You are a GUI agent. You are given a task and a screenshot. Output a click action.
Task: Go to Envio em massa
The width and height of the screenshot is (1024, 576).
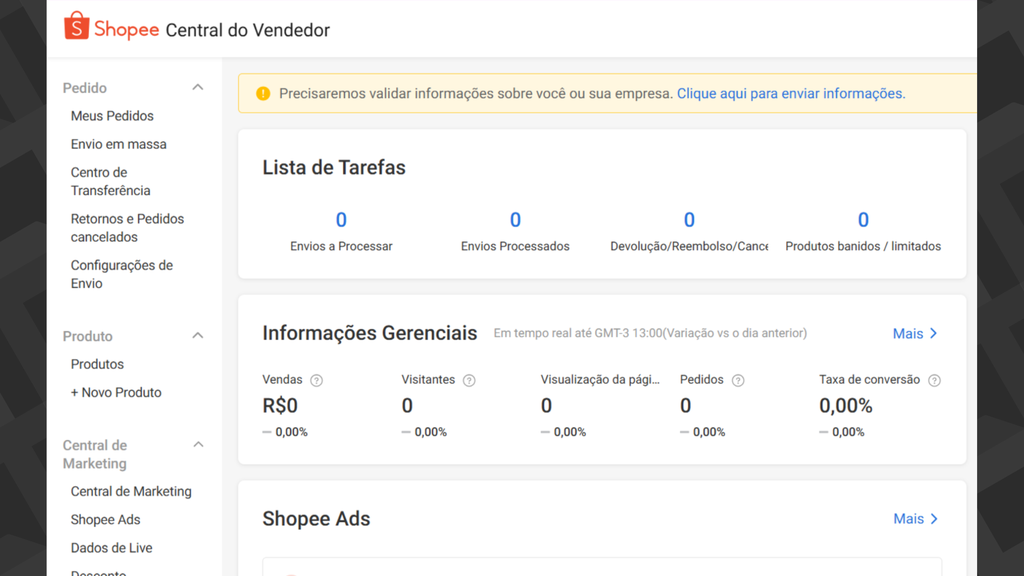pyautogui.click(x=119, y=144)
